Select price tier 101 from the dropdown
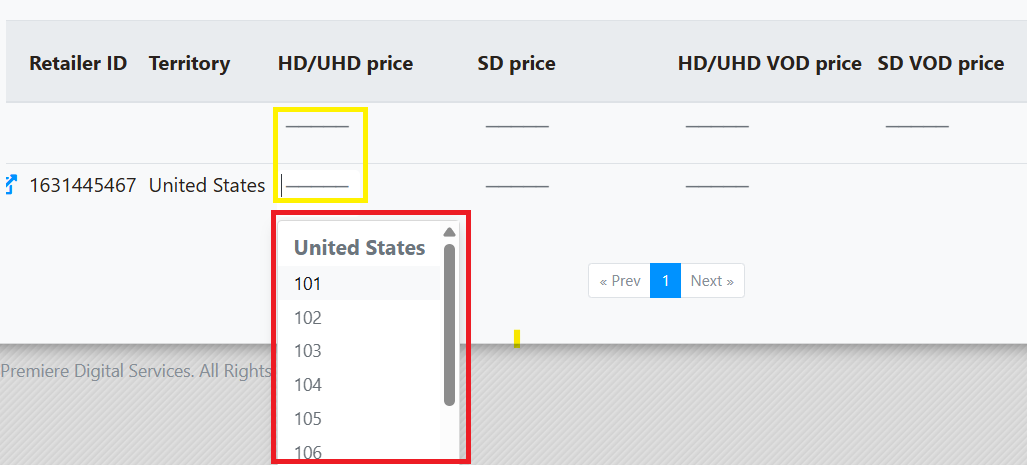The height and width of the screenshot is (465, 1027). (360, 284)
